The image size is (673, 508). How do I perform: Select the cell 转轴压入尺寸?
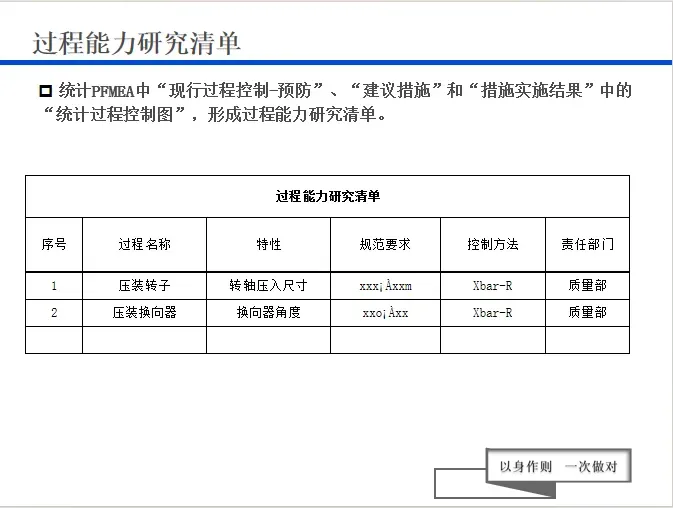[269, 286]
